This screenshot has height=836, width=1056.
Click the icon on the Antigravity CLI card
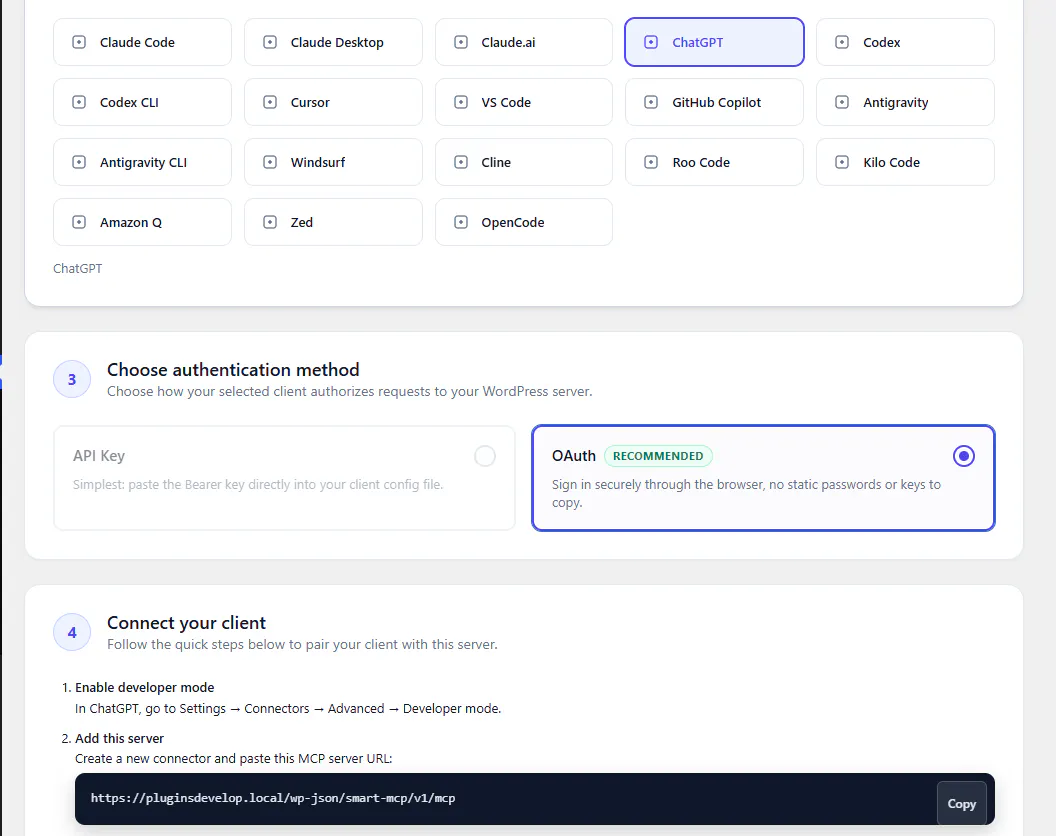point(79,162)
